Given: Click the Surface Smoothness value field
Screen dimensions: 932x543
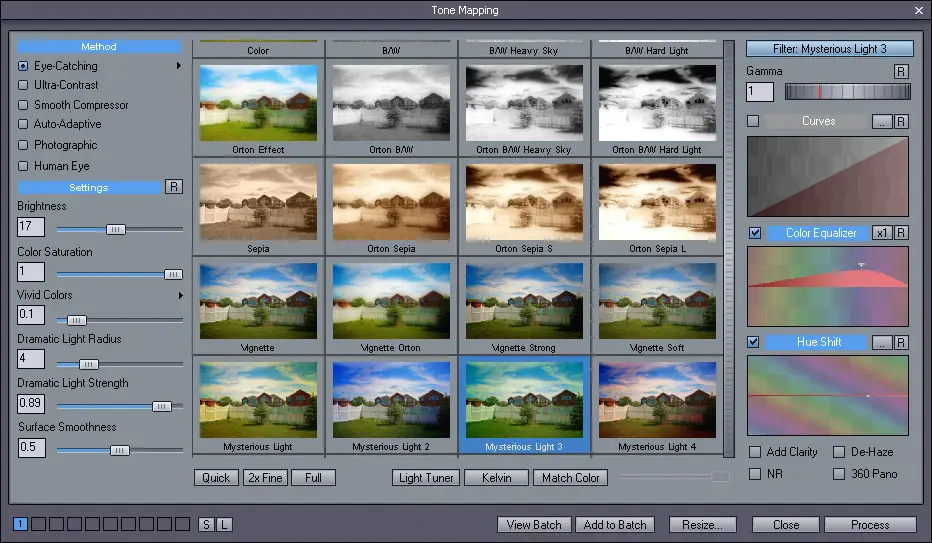Looking at the screenshot, I should [32, 447].
